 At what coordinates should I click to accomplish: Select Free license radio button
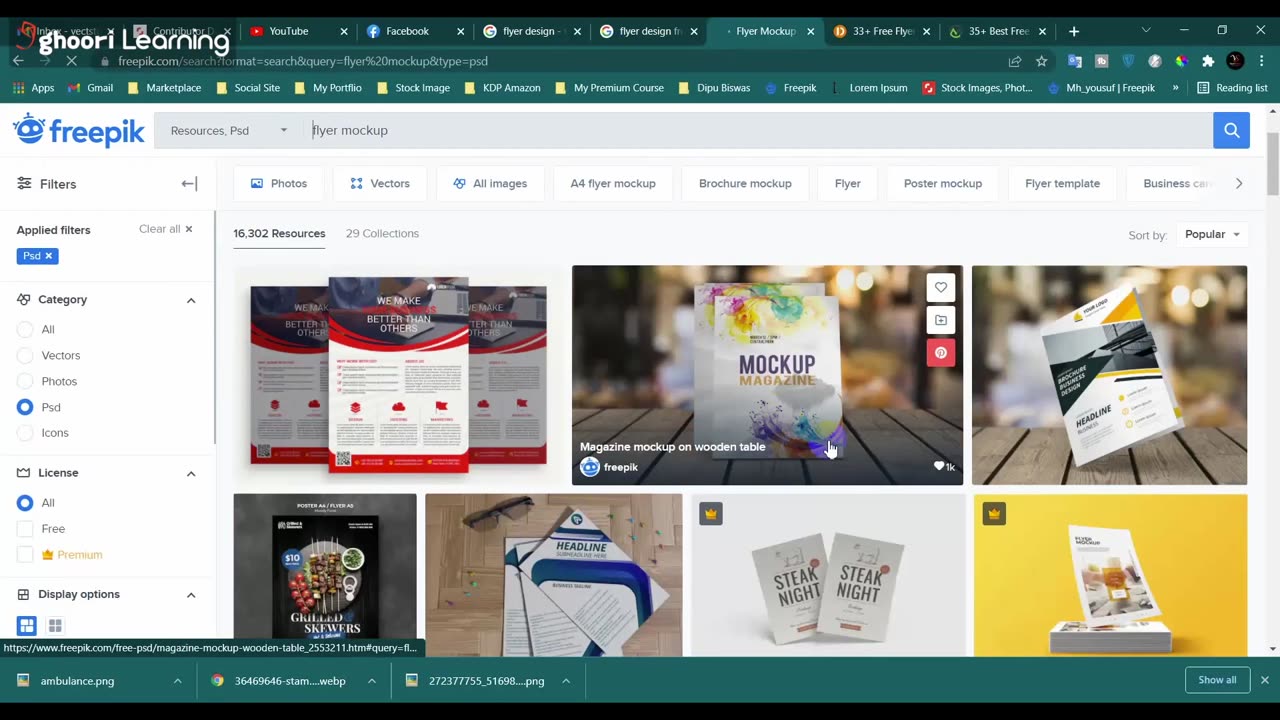25,529
